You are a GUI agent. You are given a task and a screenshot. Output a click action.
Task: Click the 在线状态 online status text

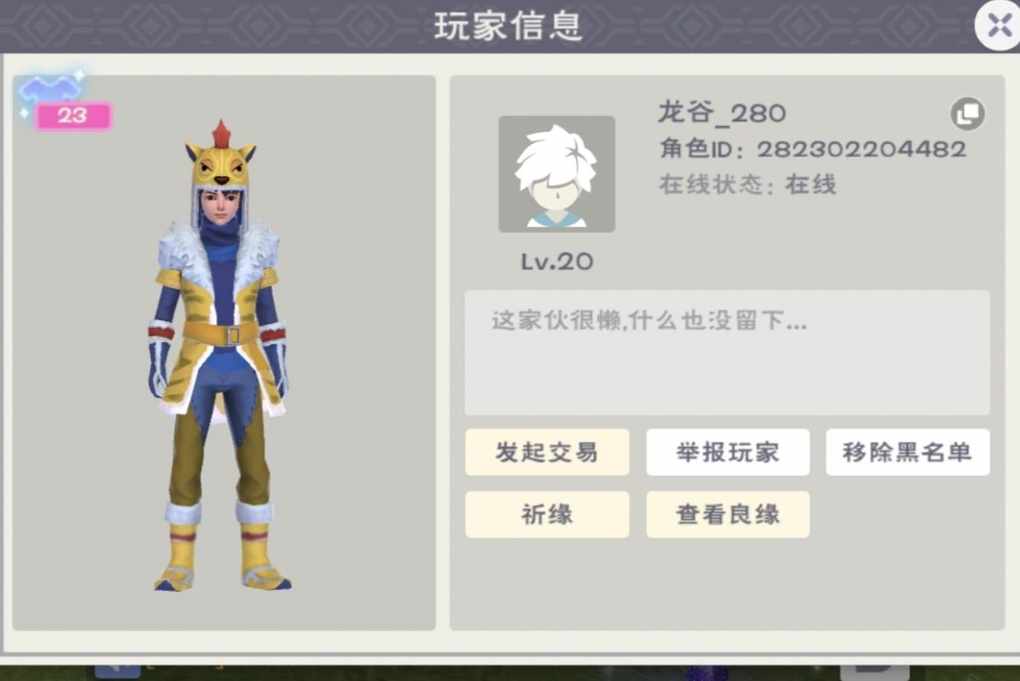coord(747,185)
